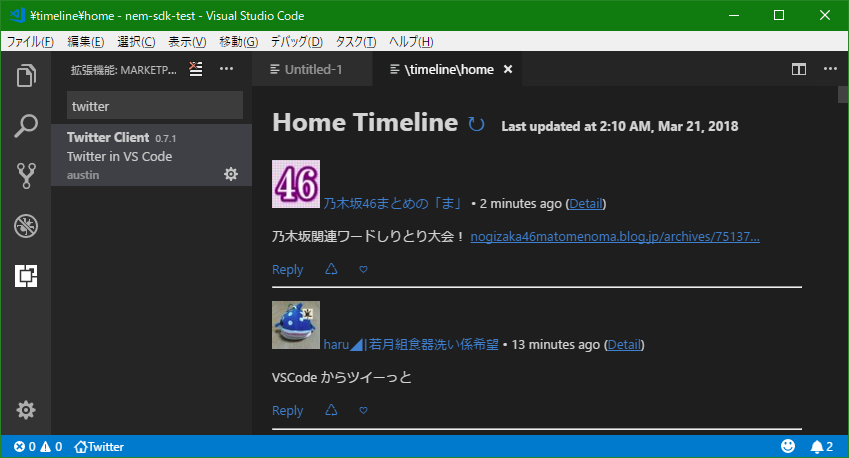Click the extension search field with twitter

pyautogui.click(x=155, y=106)
